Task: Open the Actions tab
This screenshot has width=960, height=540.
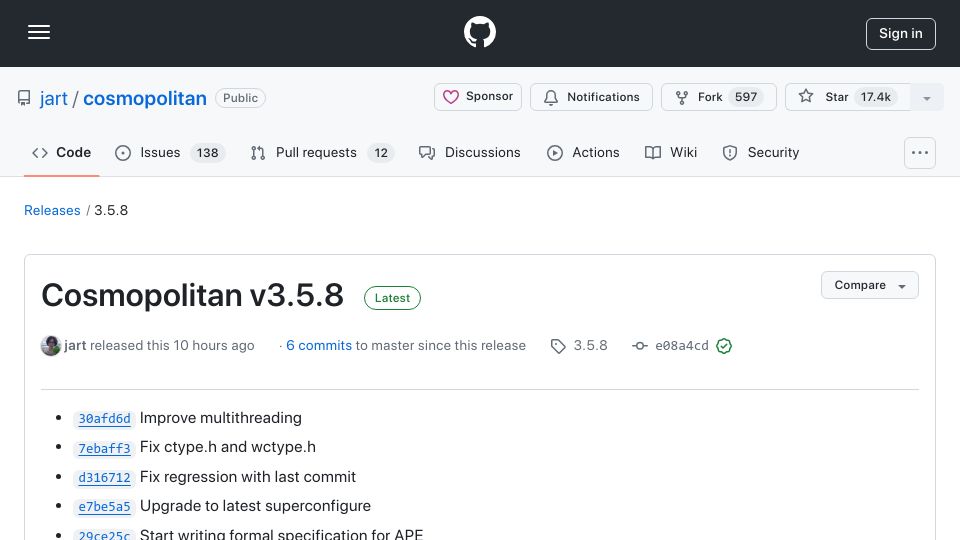Action: click(583, 152)
